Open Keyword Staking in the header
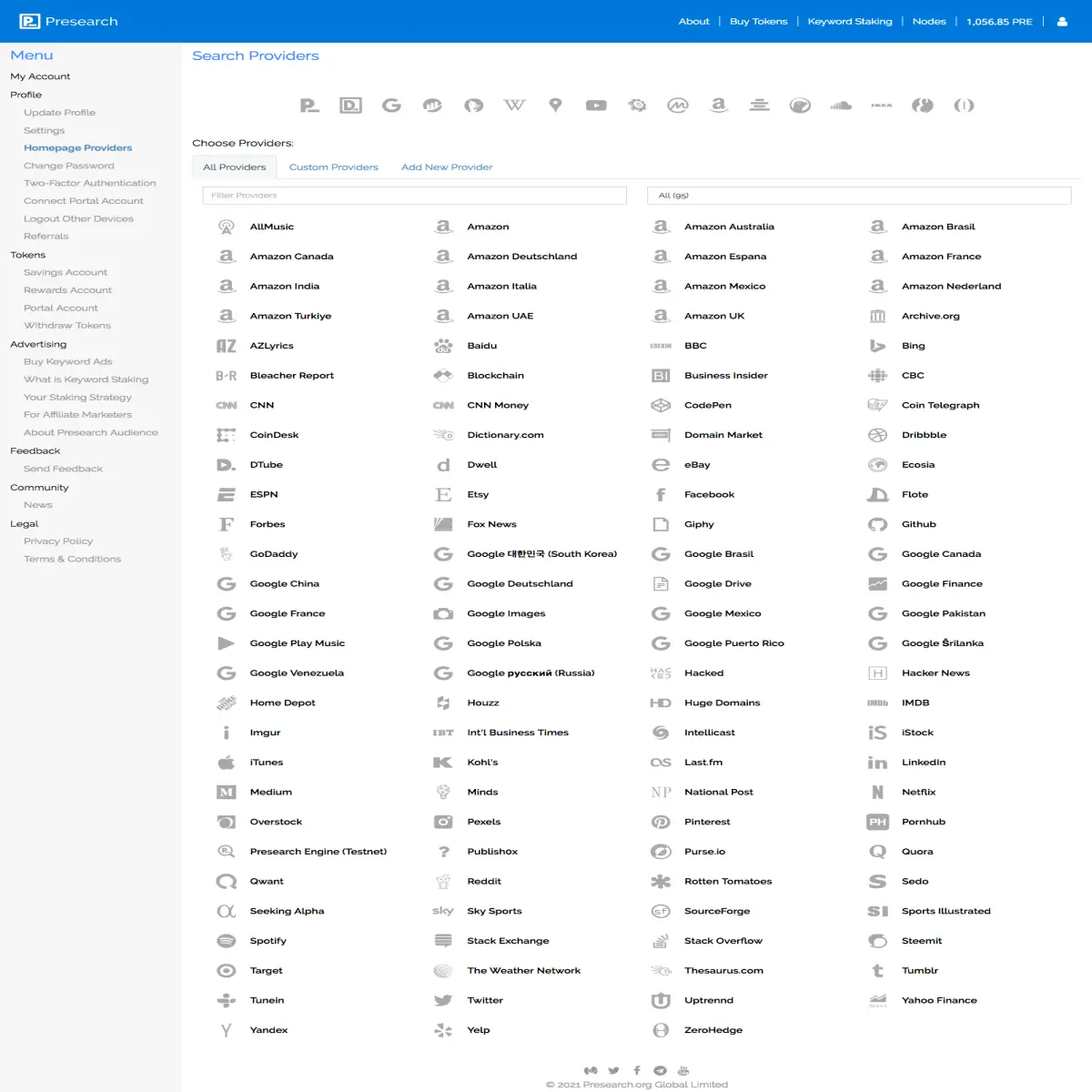Image resolution: width=1092 pixels, height=1092 pixels. click(x=850, y=22)
